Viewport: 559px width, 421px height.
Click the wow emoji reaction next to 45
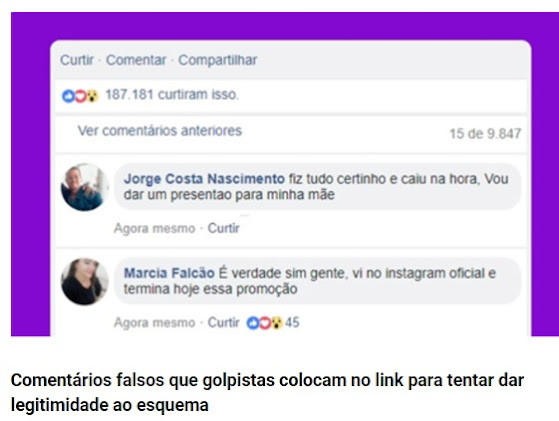pyautogui.click(x=277, y=323)
